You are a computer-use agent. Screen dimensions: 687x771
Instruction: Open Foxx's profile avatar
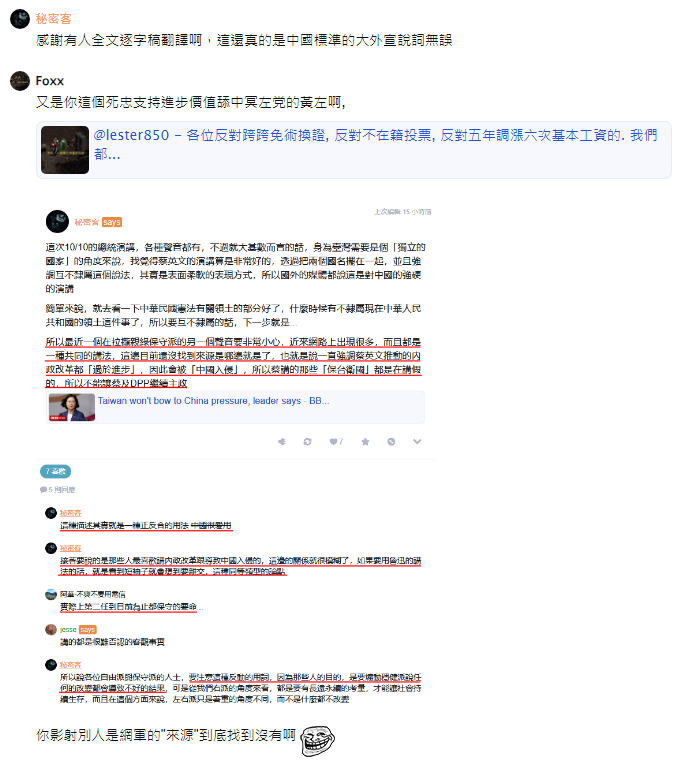20,81
